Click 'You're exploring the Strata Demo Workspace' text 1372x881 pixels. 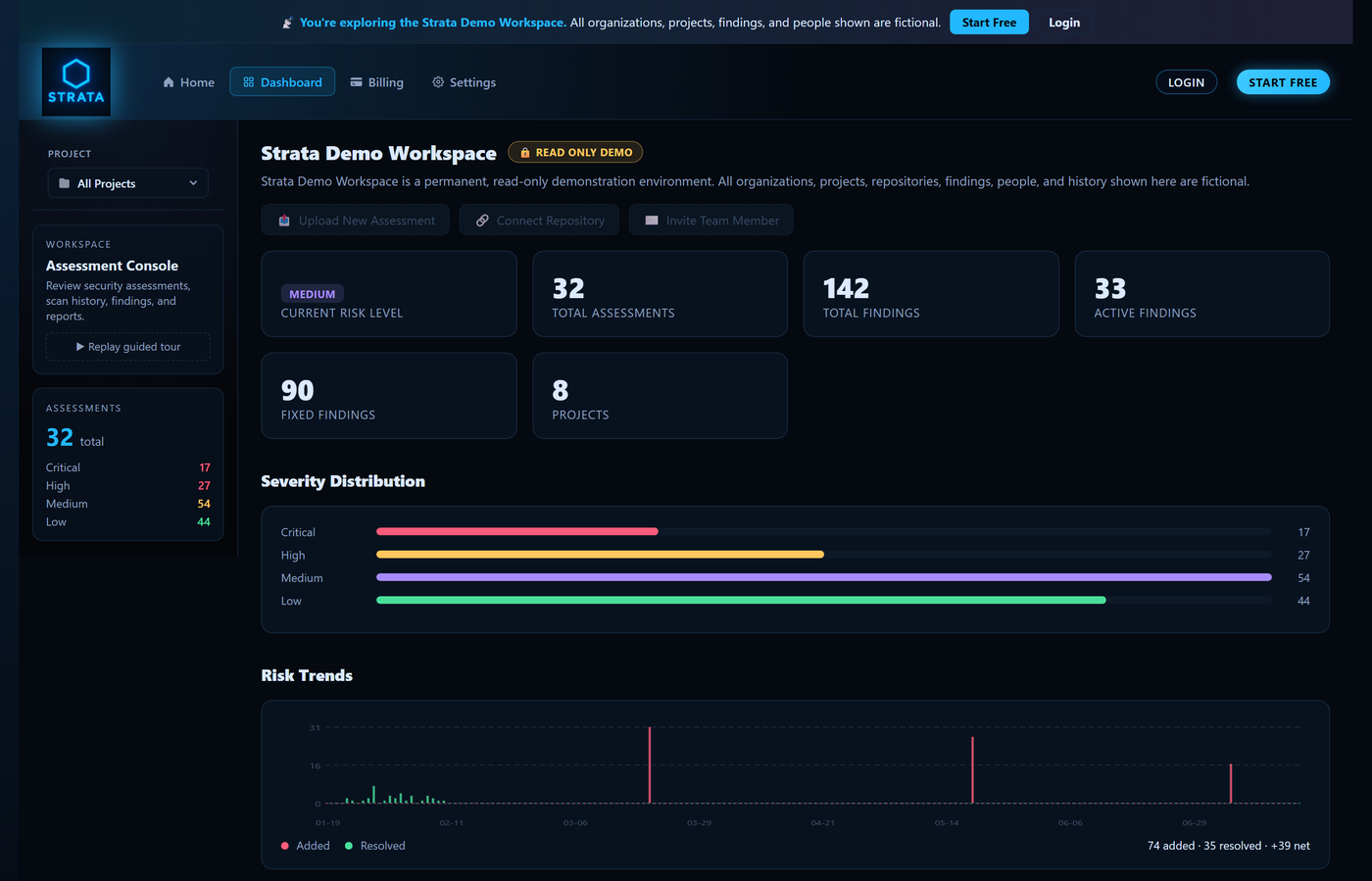433,23
